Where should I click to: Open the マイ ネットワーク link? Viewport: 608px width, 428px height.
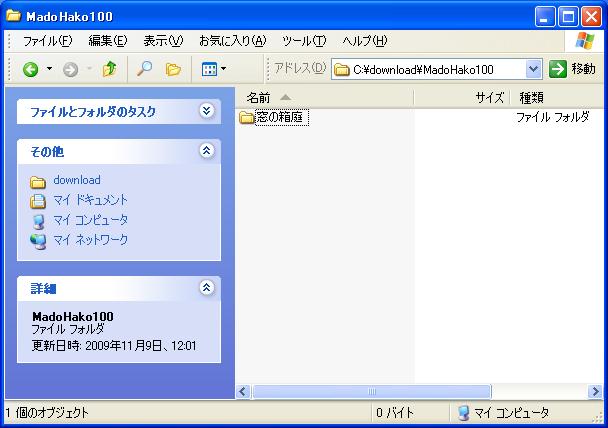(90, 240)
